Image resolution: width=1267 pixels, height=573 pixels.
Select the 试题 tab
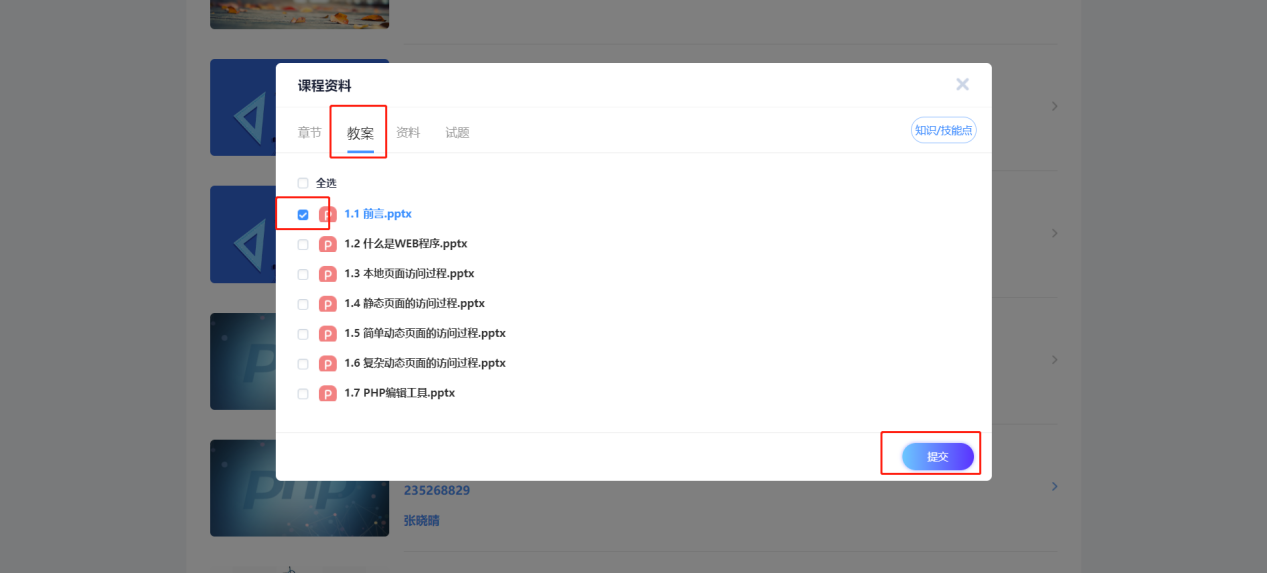pos(457,132)
